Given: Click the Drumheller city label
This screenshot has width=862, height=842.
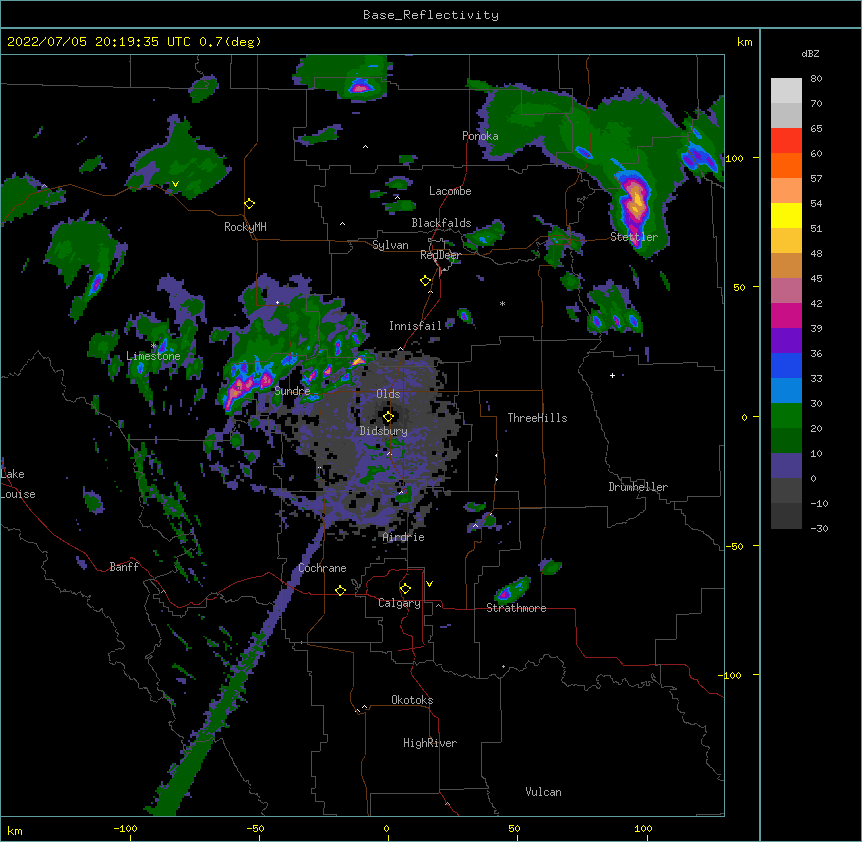Looking at the screenshot, I should pos(638,487).
